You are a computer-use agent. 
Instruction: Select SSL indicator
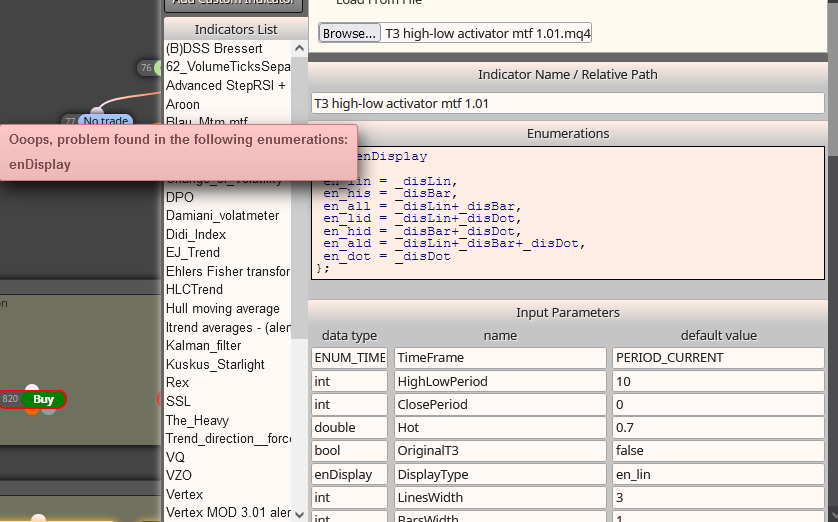point(178,401)
